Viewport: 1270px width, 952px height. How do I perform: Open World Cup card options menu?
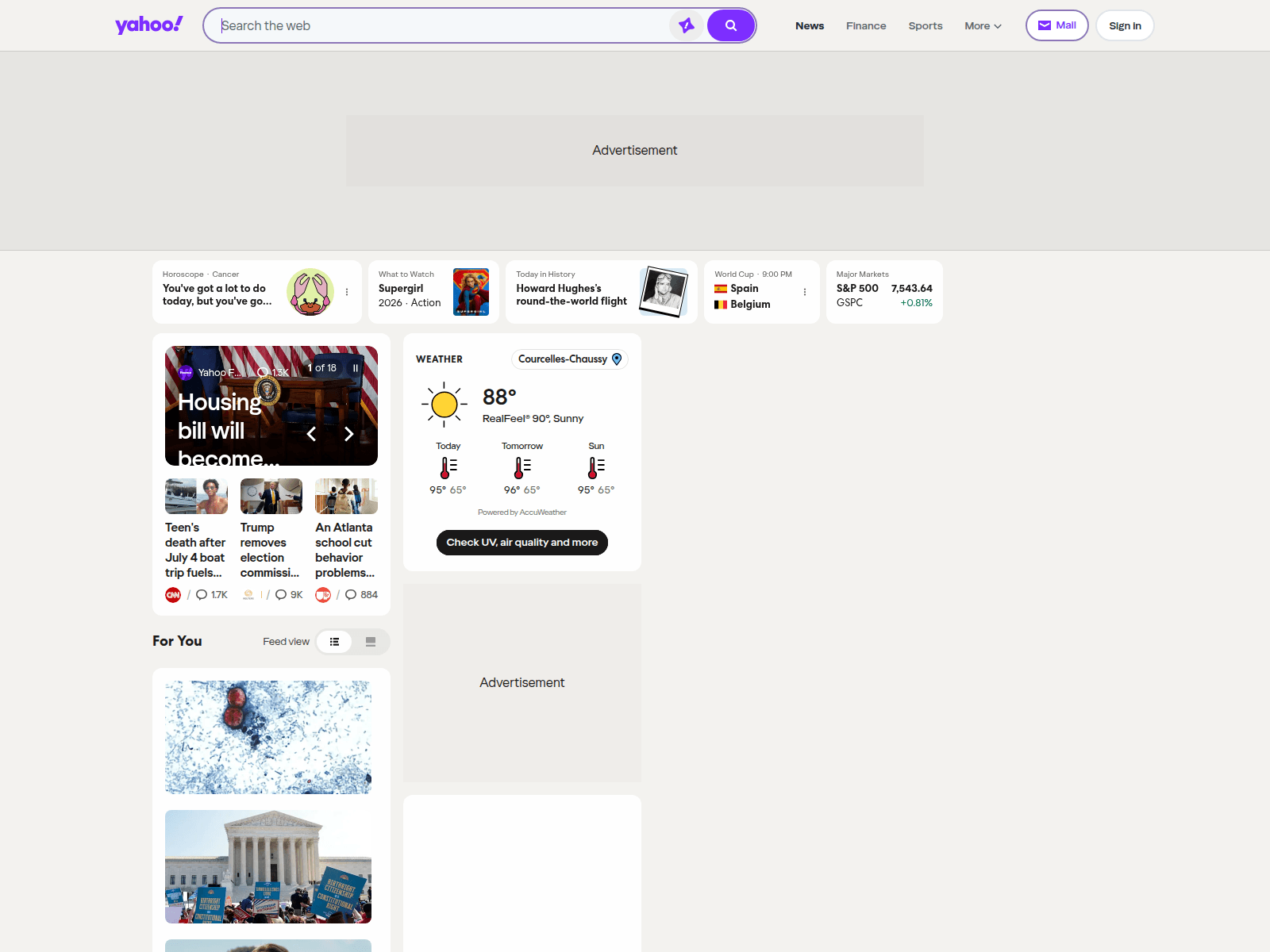[x=805, y=292]
